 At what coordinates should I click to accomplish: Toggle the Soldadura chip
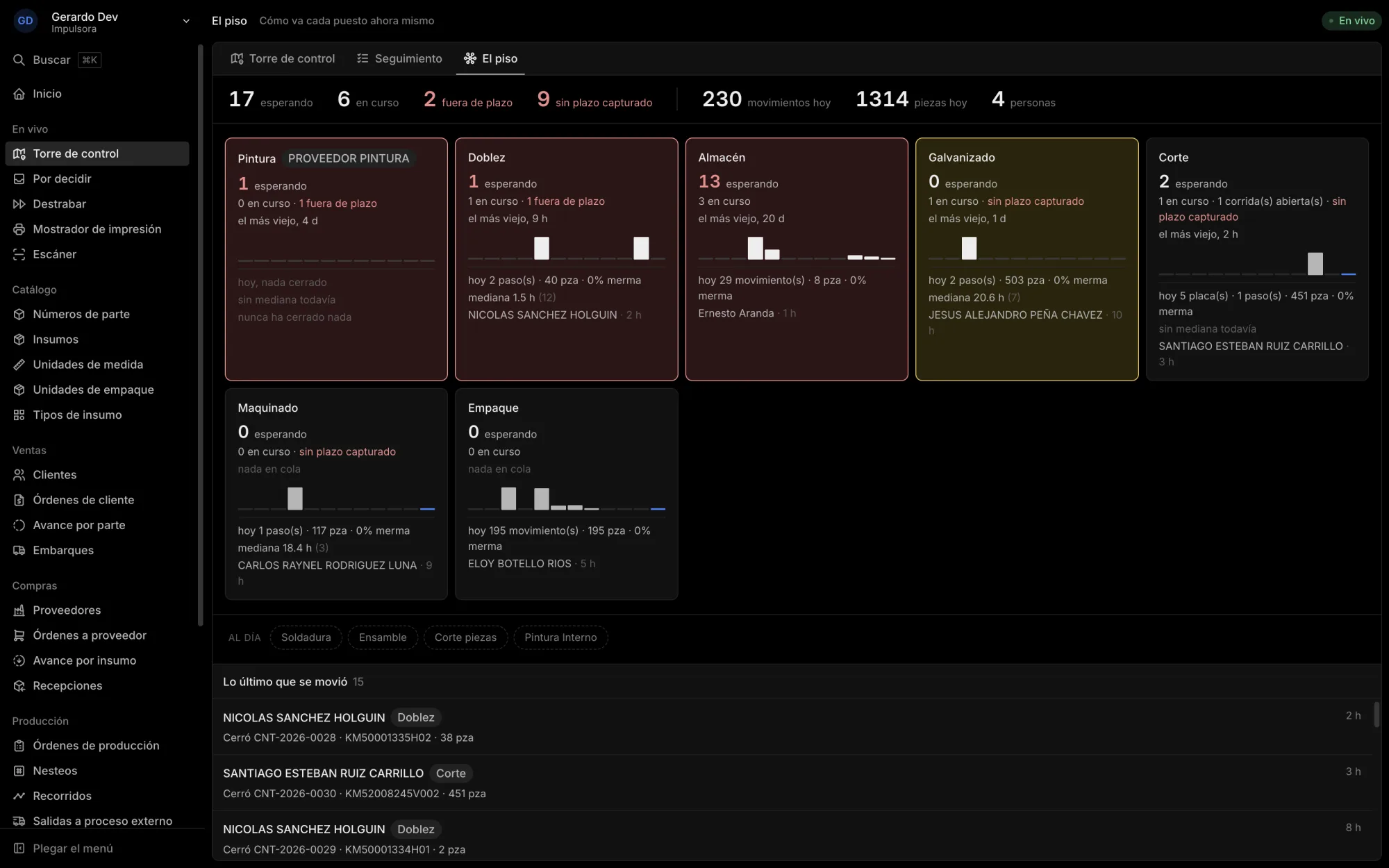(x=306, y=637)
